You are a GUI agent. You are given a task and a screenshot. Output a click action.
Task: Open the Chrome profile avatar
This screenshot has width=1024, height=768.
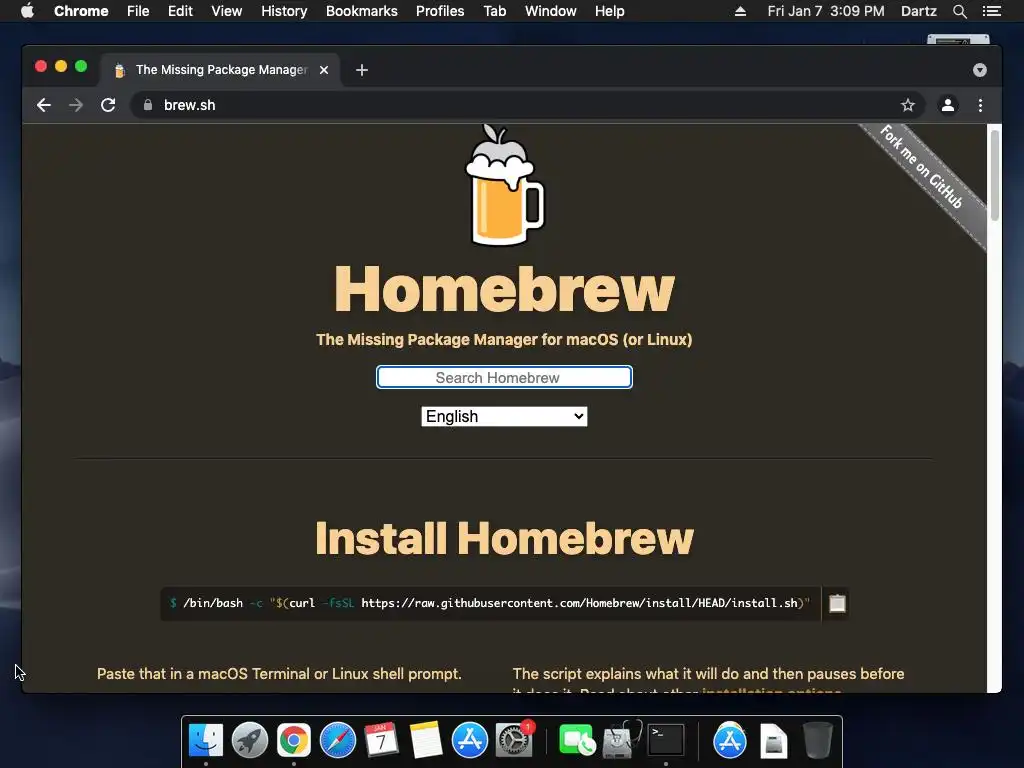pyautogui.click(x=948, y=105)
